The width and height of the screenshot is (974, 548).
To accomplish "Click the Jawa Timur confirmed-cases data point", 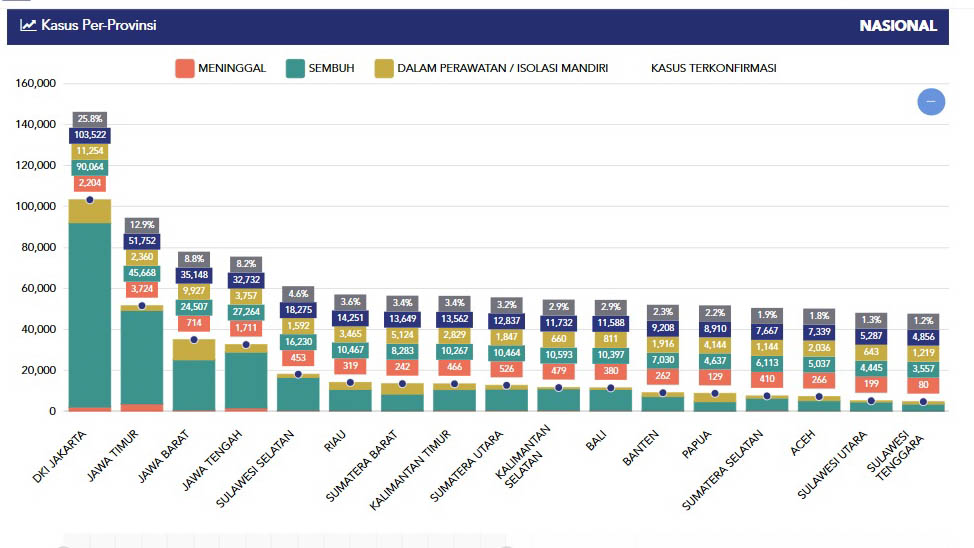I will [x=142, y=306].
